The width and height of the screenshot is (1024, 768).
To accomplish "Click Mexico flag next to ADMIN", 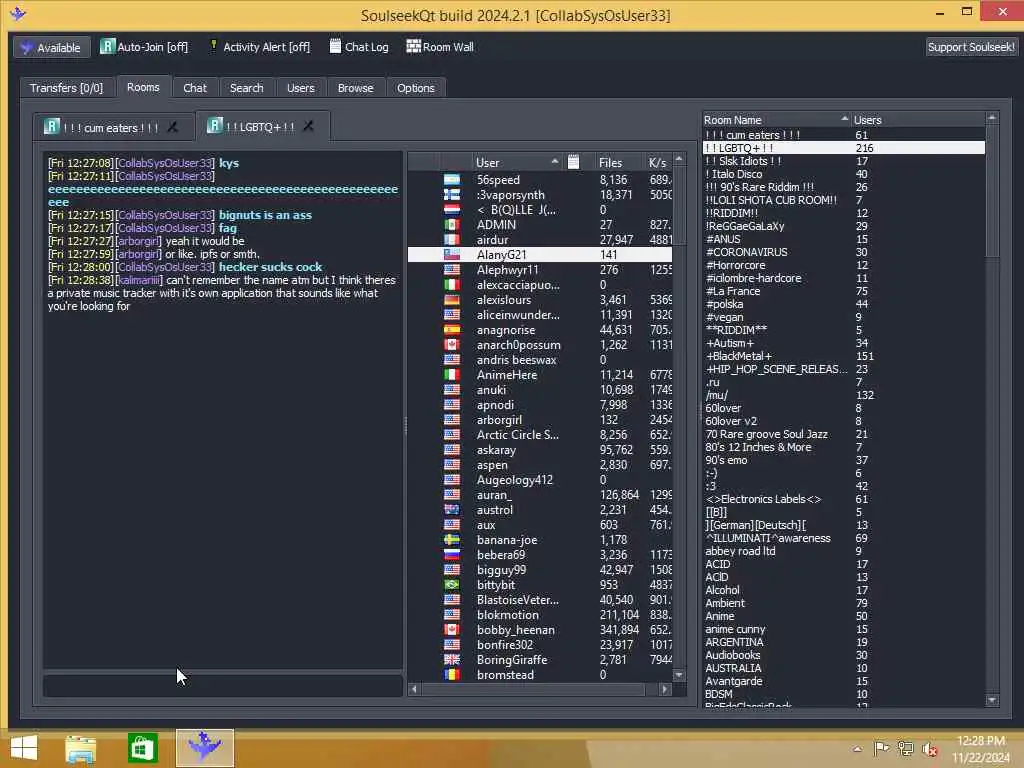I will tap(451, 225).
